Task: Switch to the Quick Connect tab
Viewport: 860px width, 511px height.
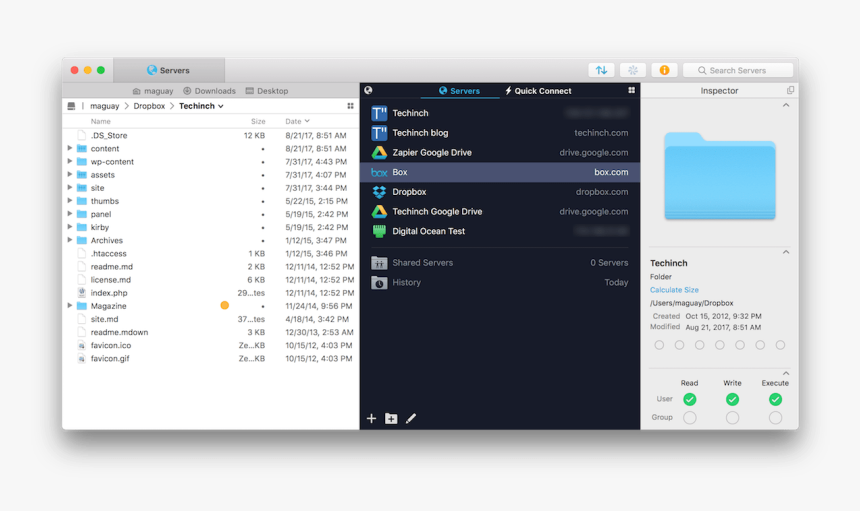Action: coord(538,91)
